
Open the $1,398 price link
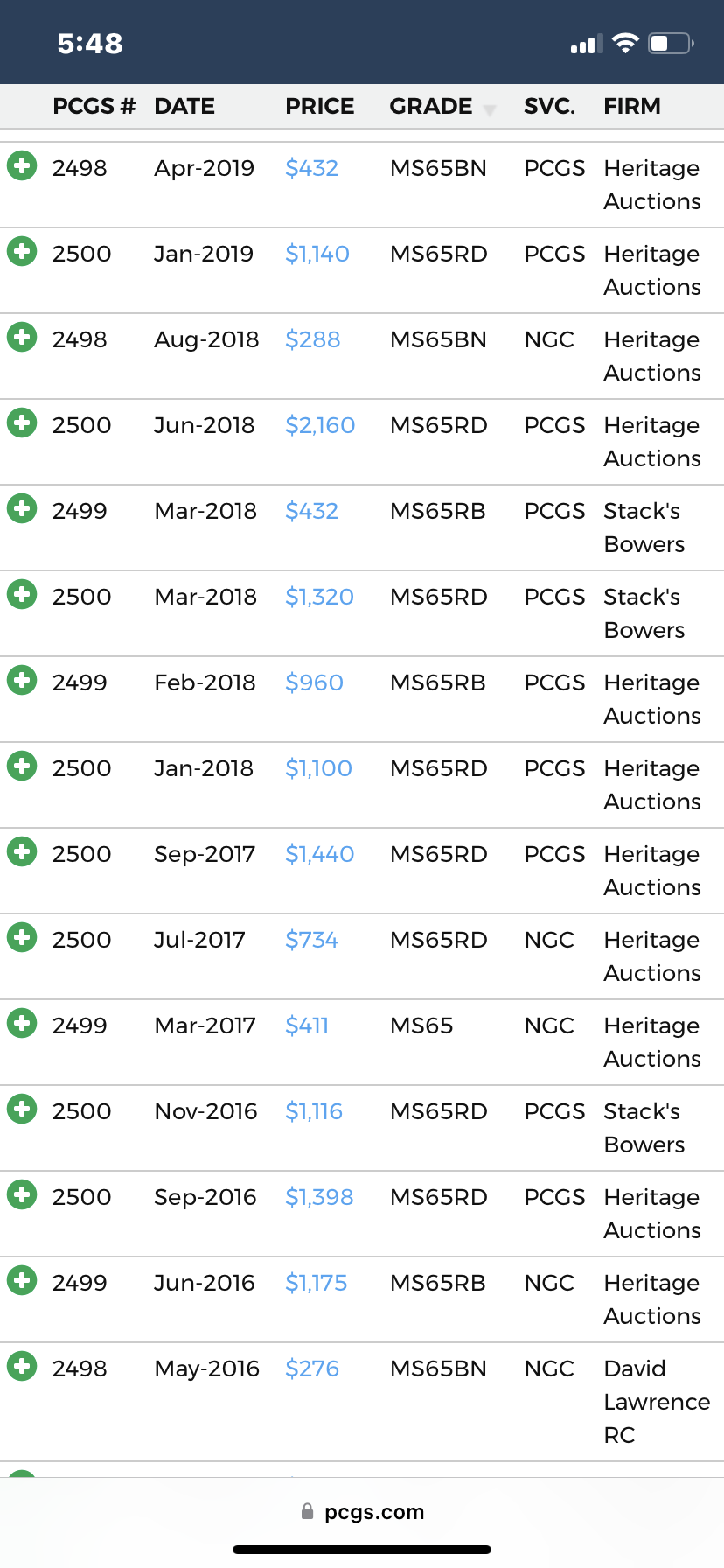(x=319, y=1197)
